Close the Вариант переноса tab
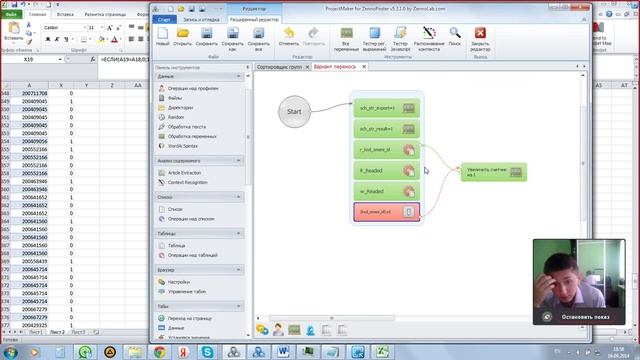 pyautogui.click(x=364, y=66)
